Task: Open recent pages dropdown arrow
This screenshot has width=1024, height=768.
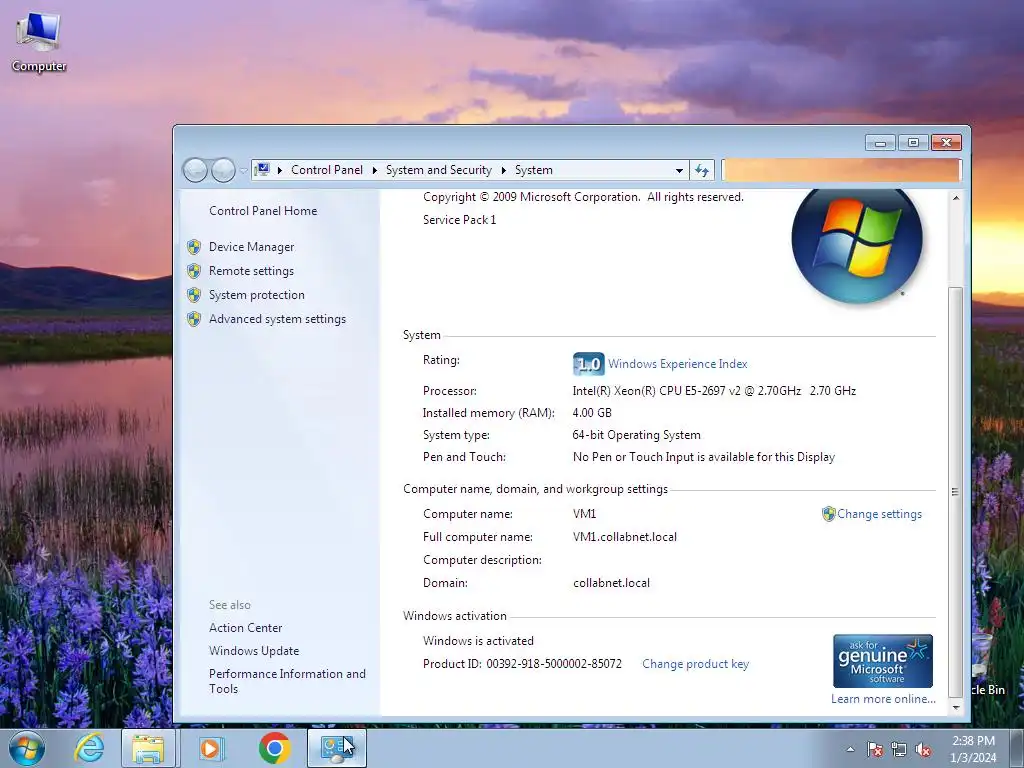Action: pos(244,170)
